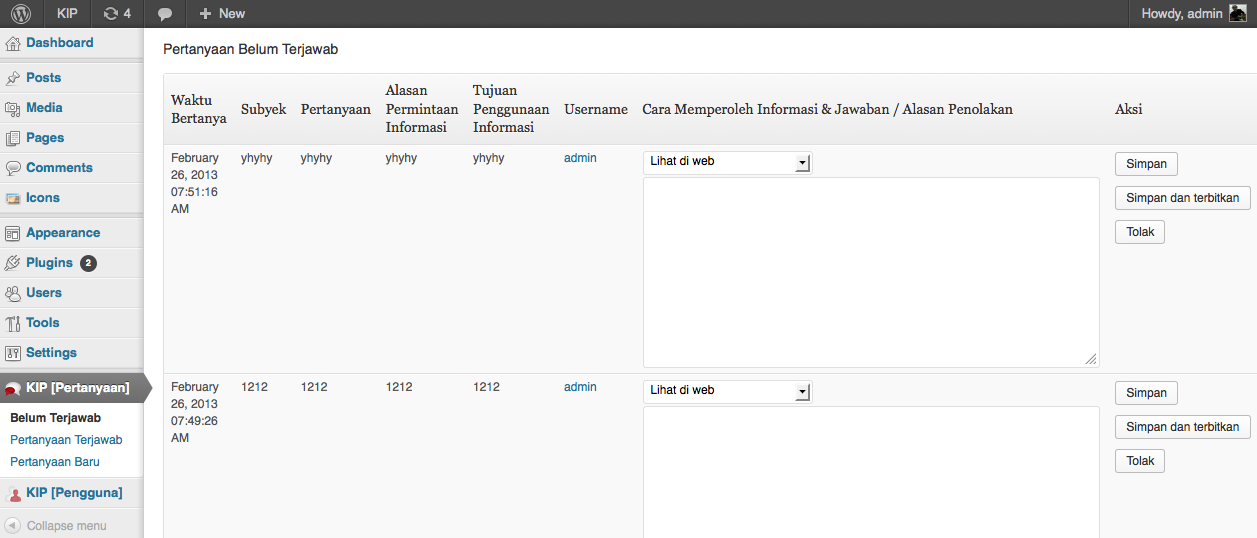Click answer textarea in yhyhy row
The image size is (1257, 538).
tap(871, 272)
